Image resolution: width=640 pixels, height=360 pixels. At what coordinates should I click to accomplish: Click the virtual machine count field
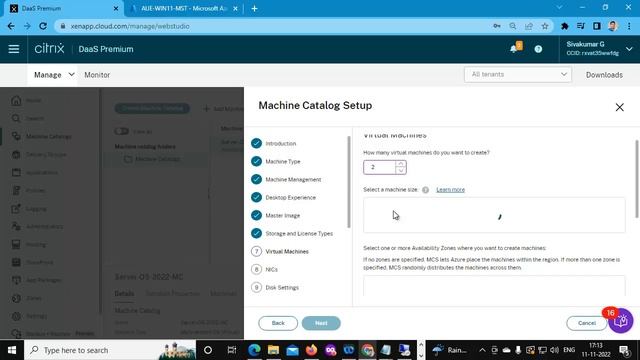pyautogui.click(x=380, y=167)
